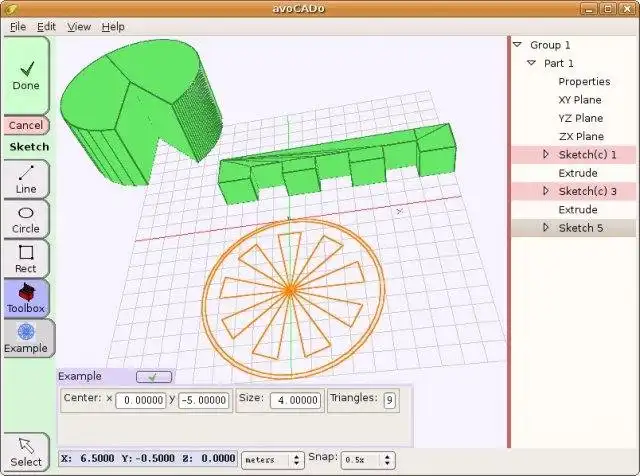Screen dimensions: 640x476
Task: Click the orange wheel sketch center
Action: click(x=290, y=290)
